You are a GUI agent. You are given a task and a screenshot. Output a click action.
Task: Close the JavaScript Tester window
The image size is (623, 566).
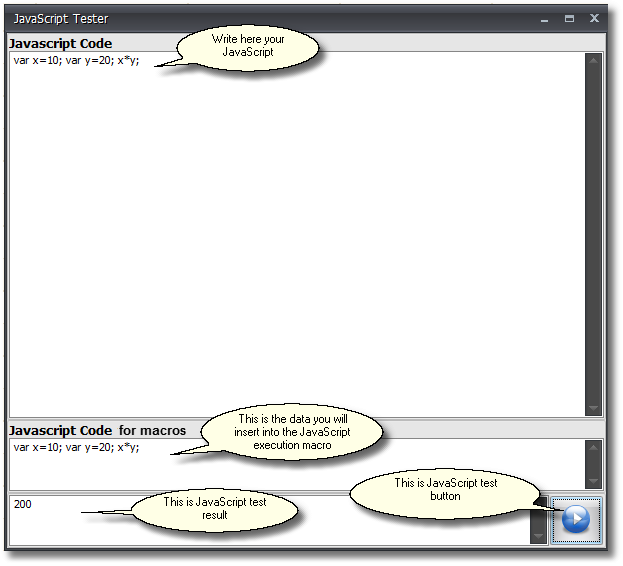[594, 18]
